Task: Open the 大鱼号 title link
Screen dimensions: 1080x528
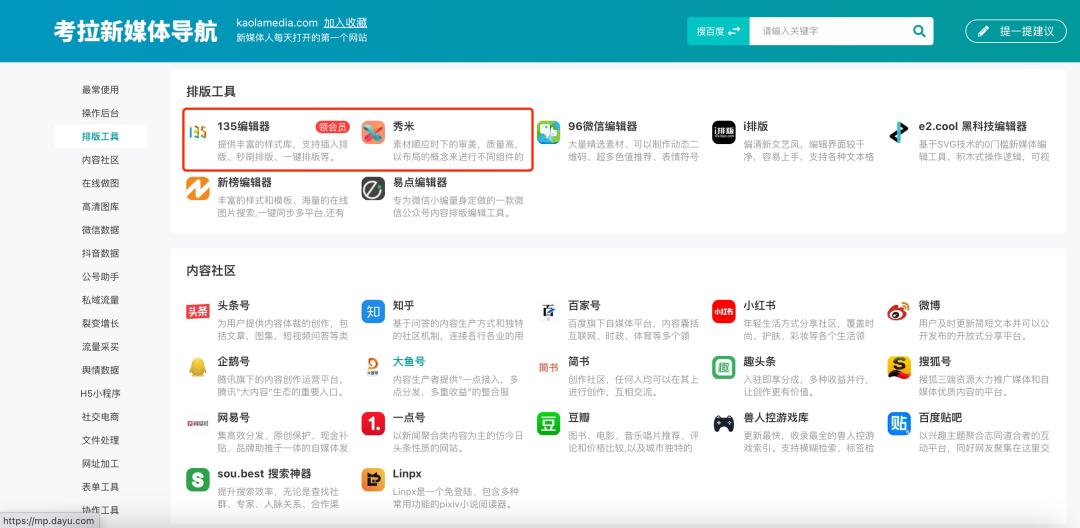Action: pos(409,361)
